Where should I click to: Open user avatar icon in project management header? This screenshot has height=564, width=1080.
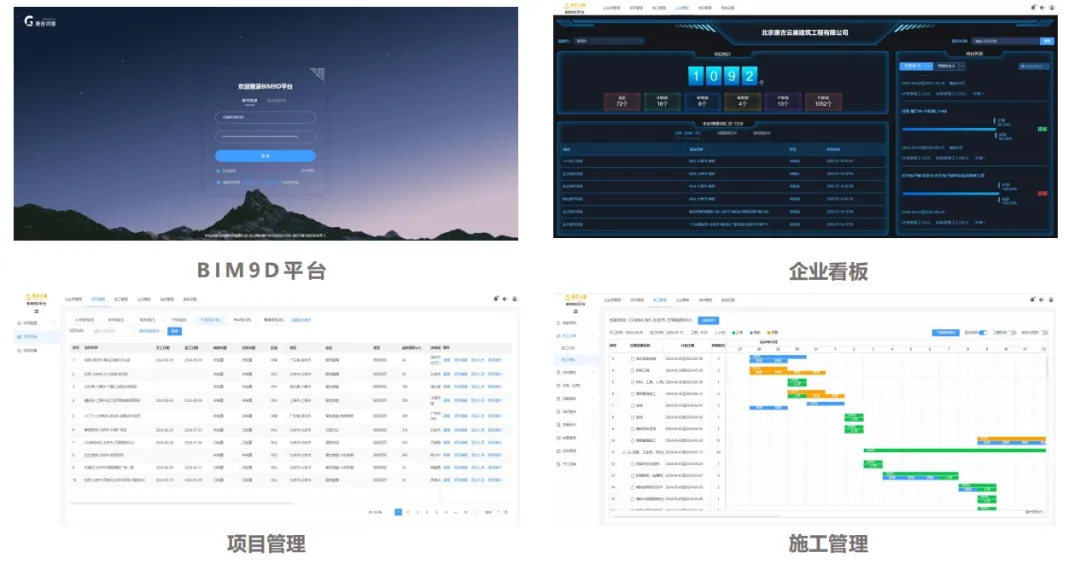(x=515, y=299)
